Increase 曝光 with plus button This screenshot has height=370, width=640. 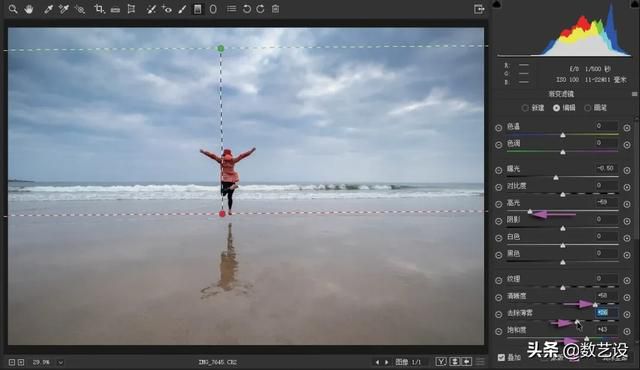point(627,170)
